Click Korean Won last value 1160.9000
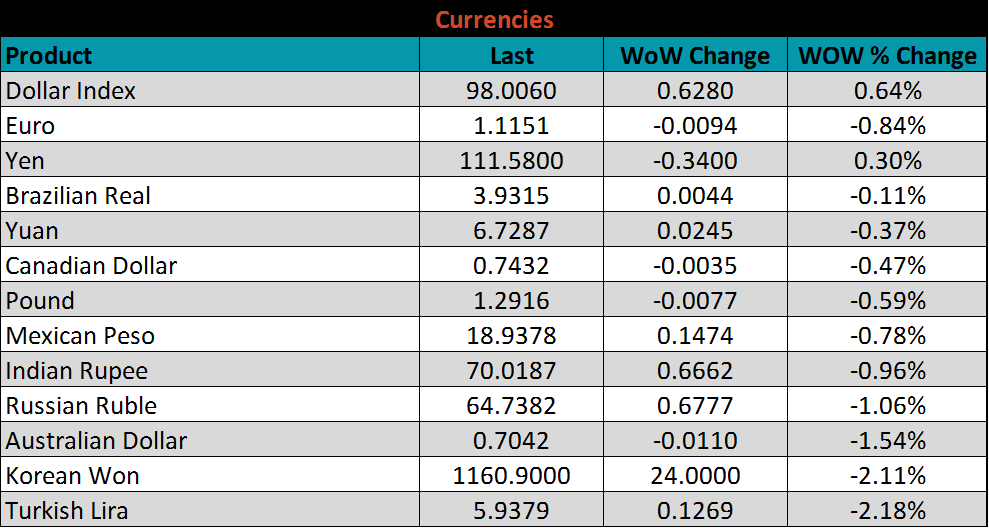This screenshot has height=528, width=989. pos(511,476)
